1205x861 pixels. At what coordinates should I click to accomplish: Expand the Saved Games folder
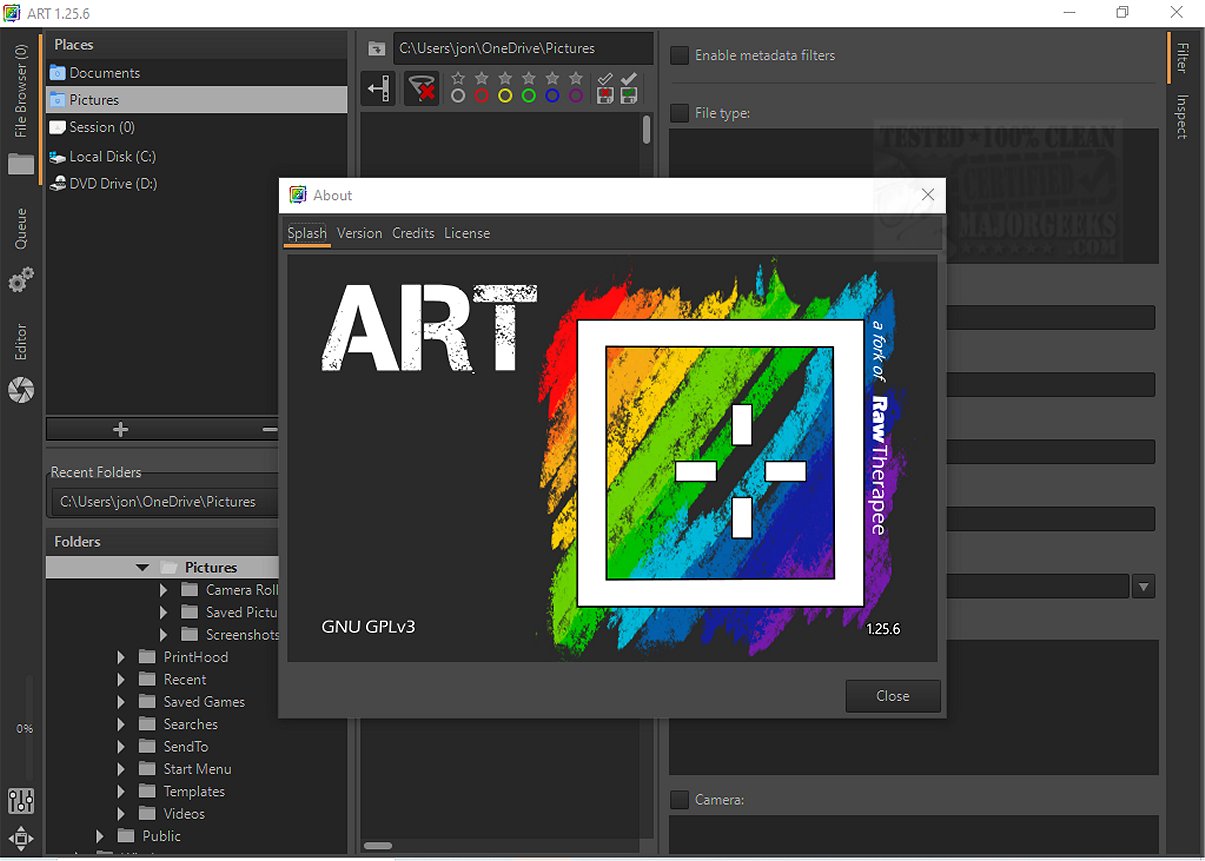pos(121,702)
